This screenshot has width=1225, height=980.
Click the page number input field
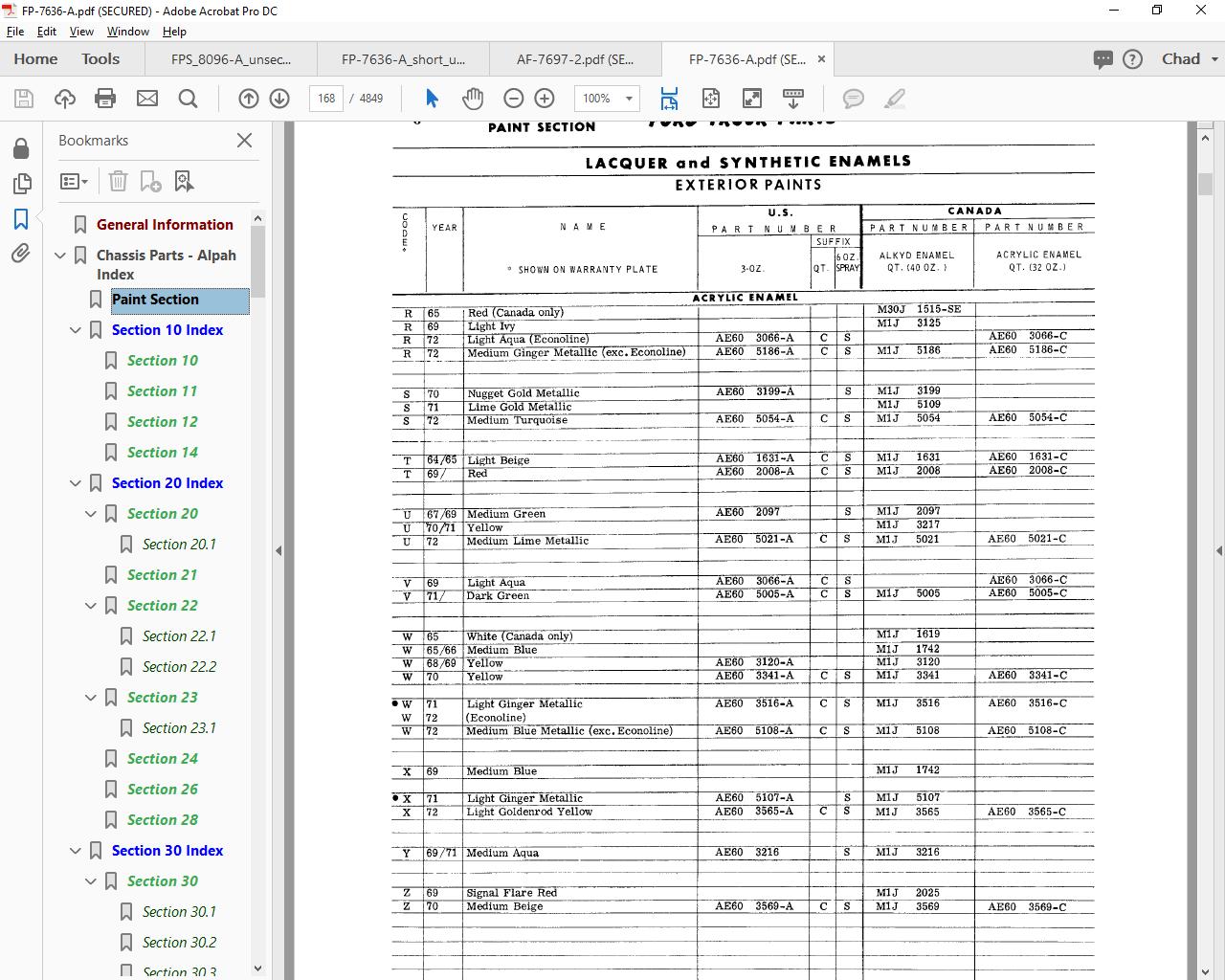[x=326, y=99]
